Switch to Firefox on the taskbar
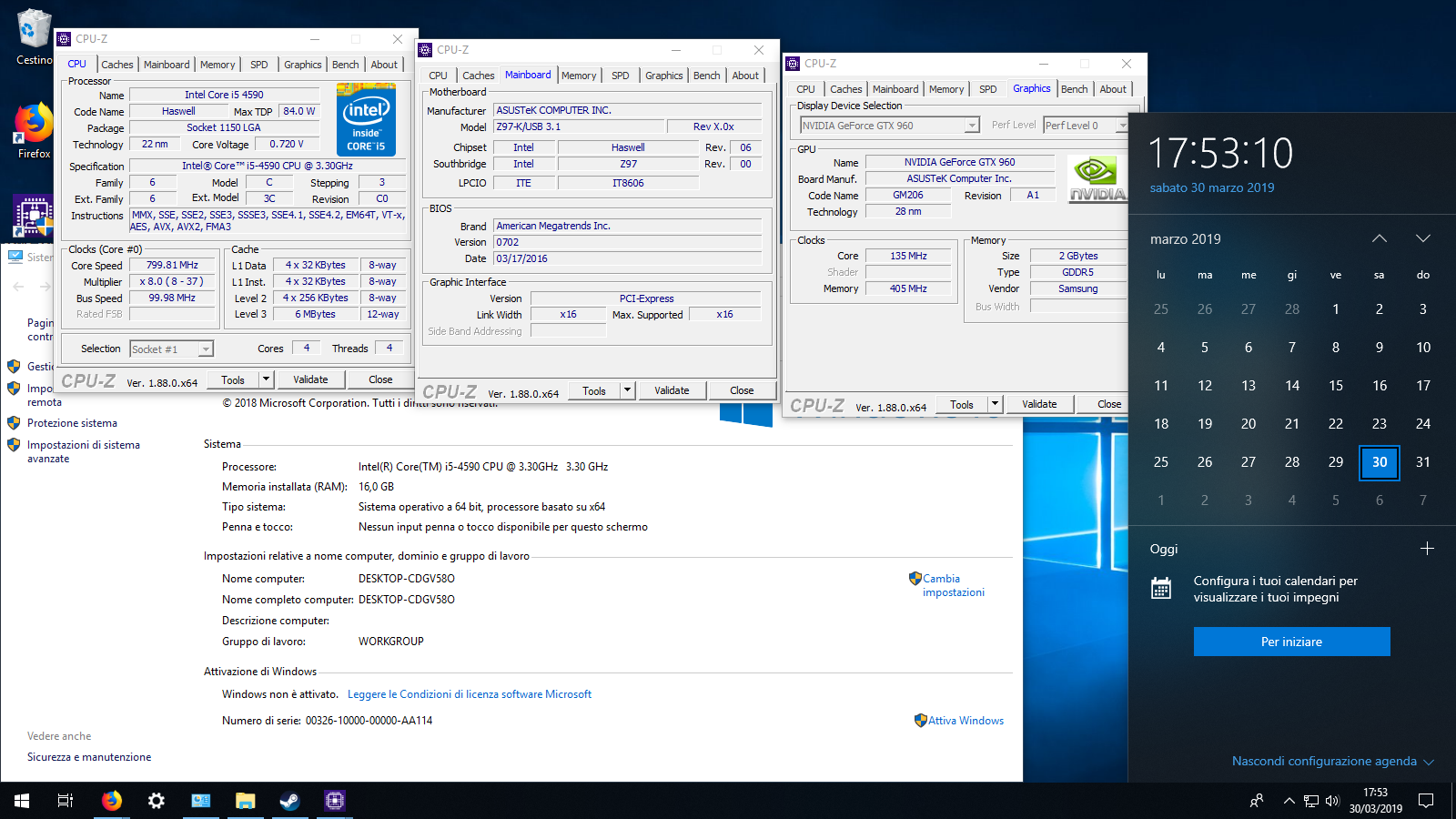The image size is (1456, 819). click(x=112, y=801)
